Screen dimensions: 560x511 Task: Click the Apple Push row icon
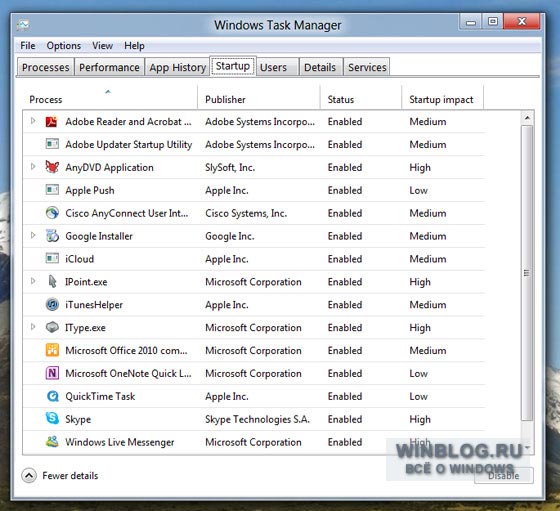52,190
